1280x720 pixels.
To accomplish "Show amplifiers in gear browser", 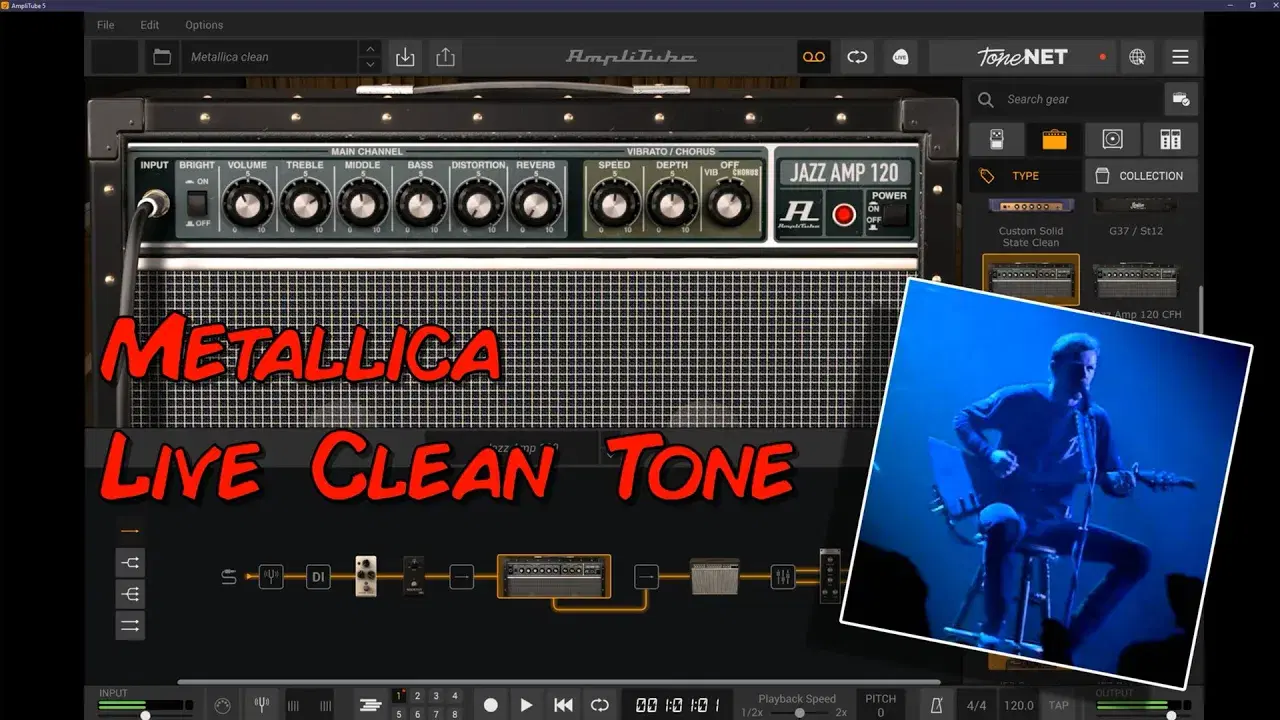I will [1055, 139].
